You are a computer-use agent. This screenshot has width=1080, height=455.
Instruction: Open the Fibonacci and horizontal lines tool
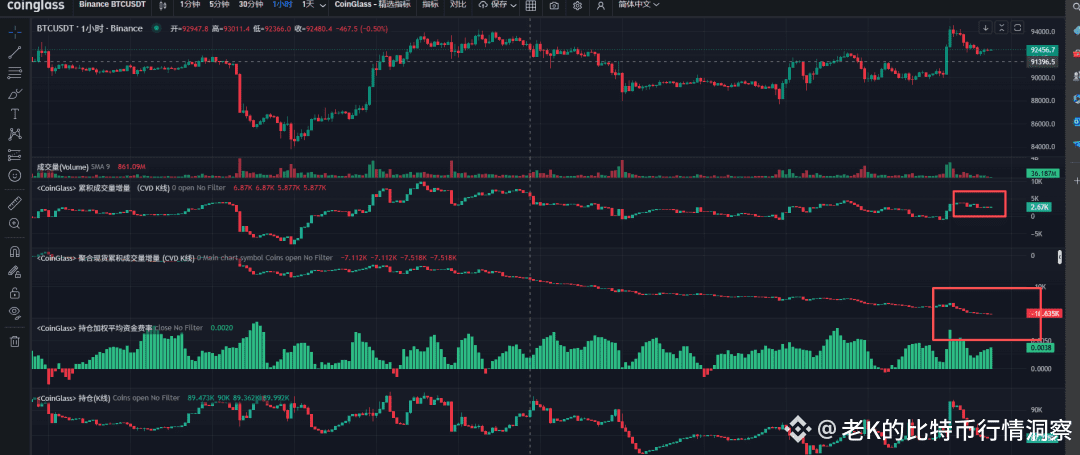pos(14,72)
